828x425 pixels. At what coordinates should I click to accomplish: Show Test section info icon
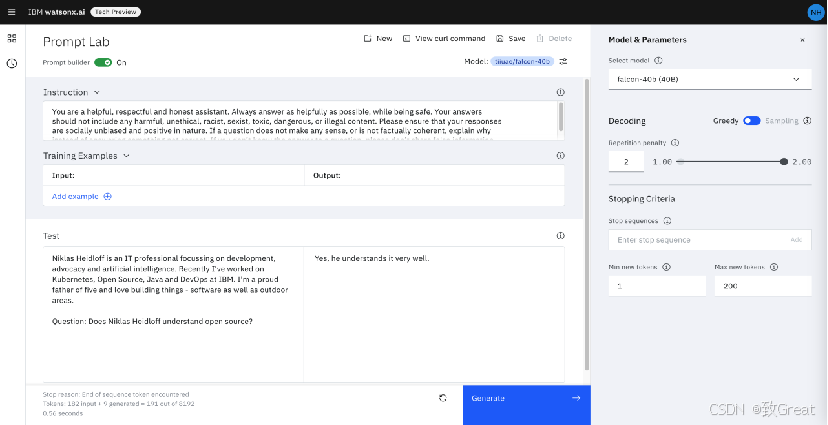(561, 236)
